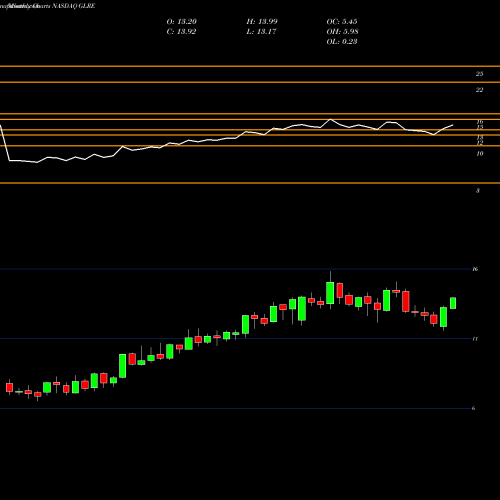Click the last green candlestick on the right

(453, 303)
